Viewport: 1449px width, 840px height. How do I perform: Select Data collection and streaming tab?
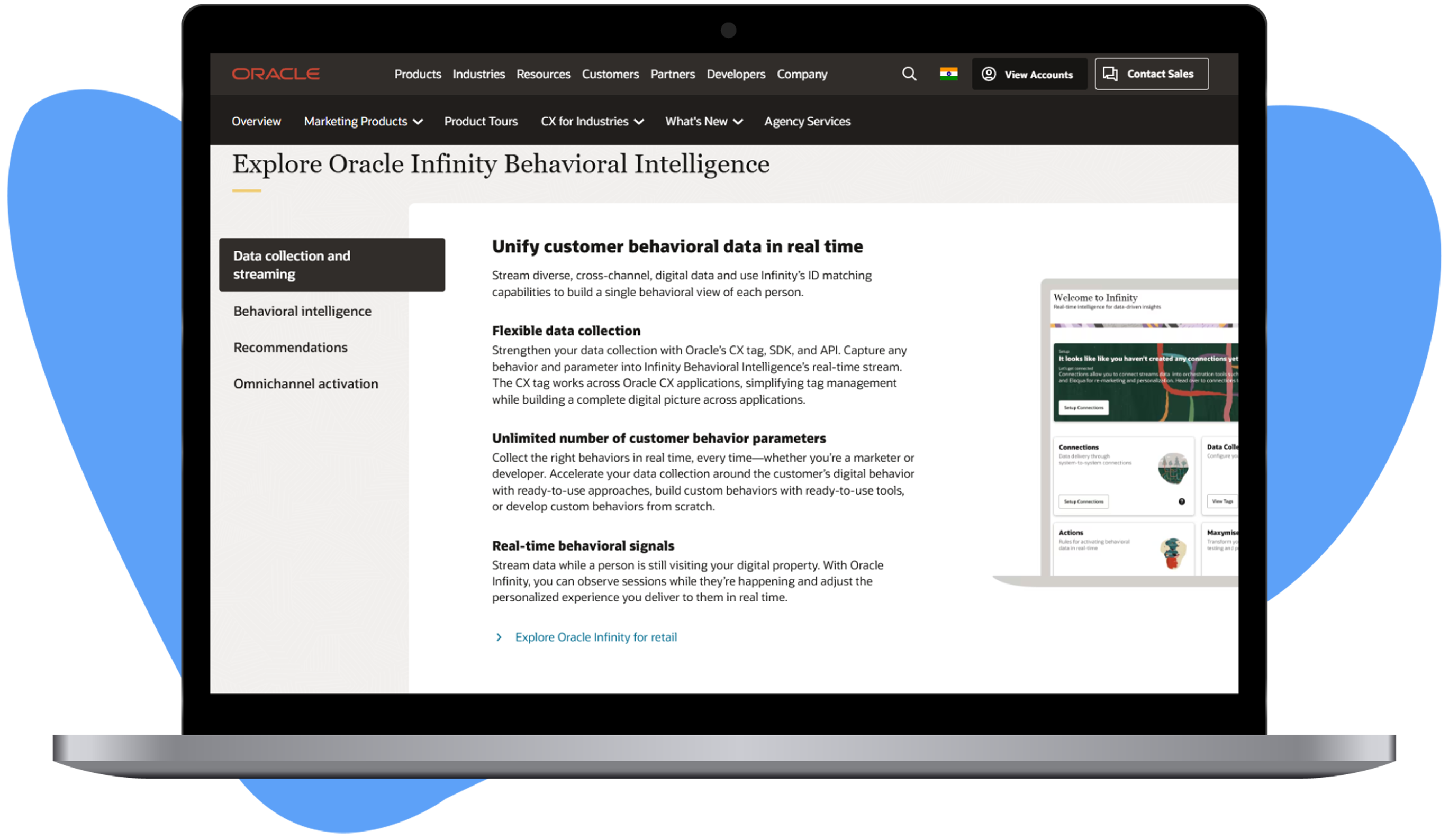332,265
